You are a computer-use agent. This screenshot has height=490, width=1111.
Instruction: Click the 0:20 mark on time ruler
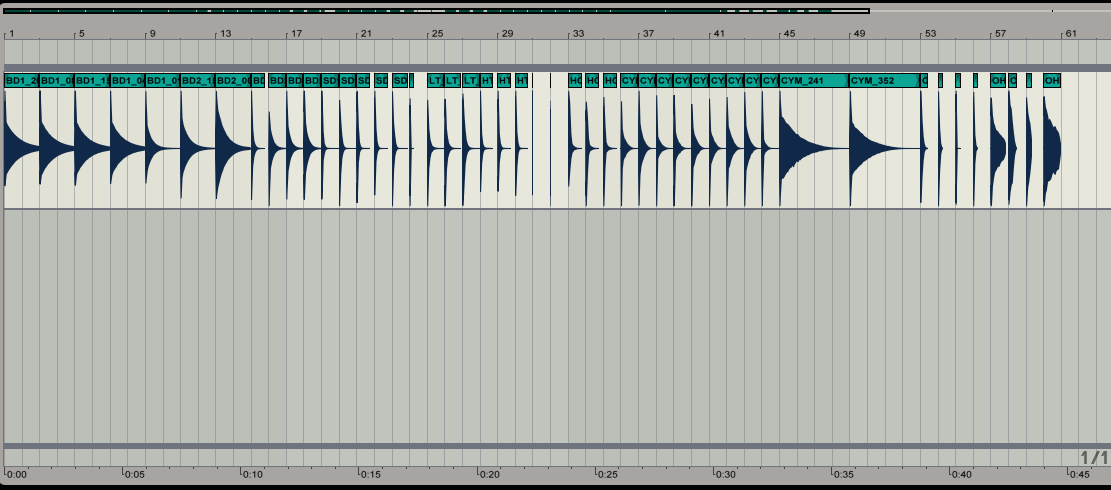pos(490,474)
